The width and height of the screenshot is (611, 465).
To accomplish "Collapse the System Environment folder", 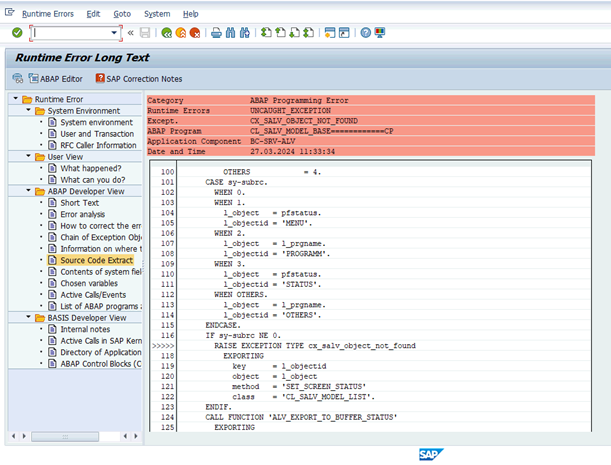I will coord(28,110).
